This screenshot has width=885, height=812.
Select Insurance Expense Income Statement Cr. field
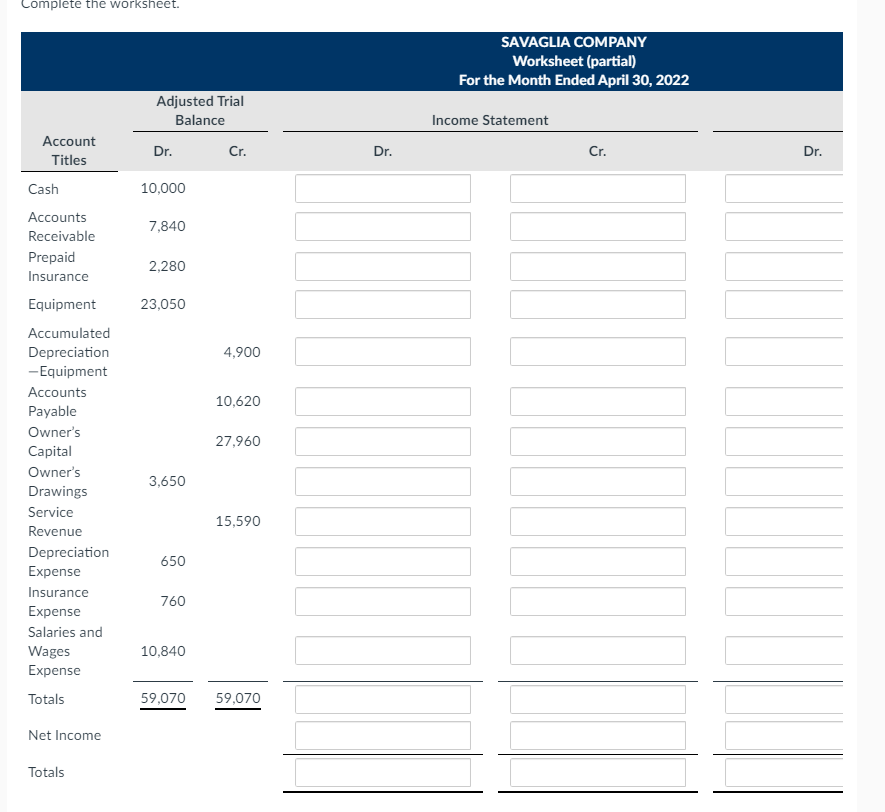point(598,602)
